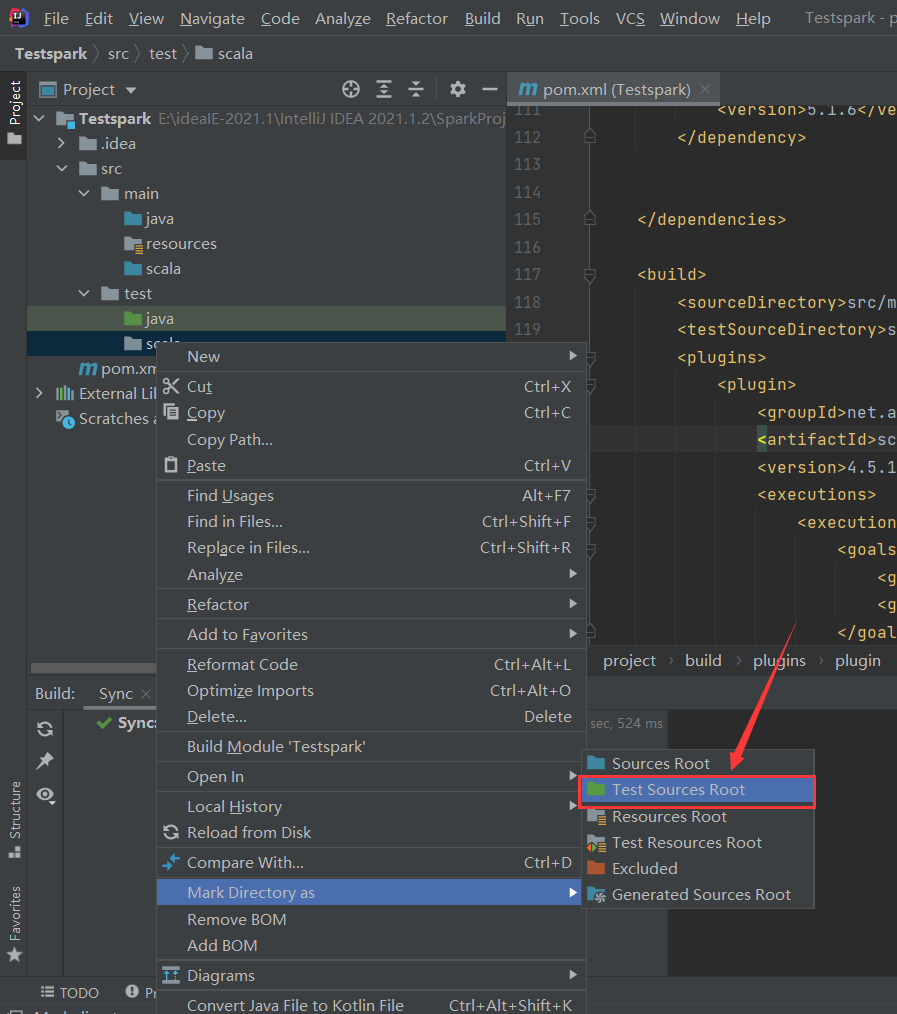This screenshot has width=897, height=1014.
Task: Open the TODO tool window
Action: coord(70,993)
